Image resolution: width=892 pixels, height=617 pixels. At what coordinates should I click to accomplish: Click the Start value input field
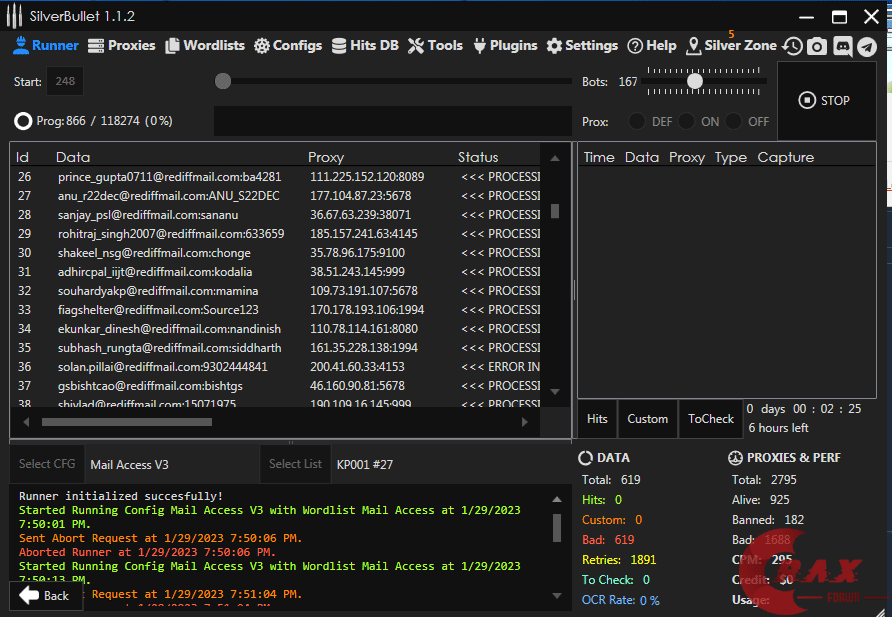(66, 81)
